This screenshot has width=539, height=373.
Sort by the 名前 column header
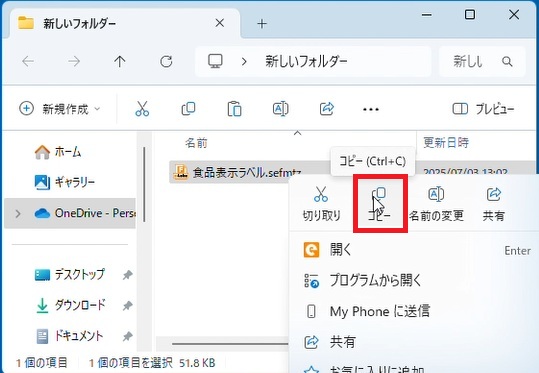196,142
